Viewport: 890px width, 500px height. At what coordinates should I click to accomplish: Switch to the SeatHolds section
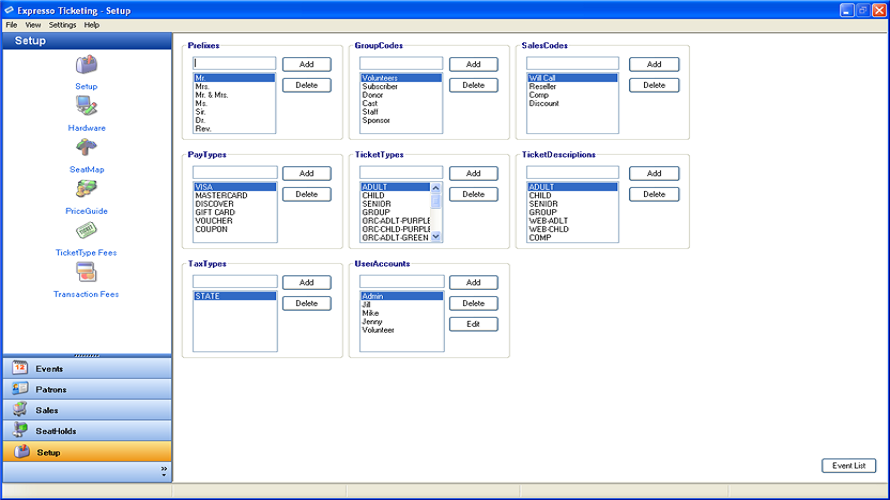(87, 431)
